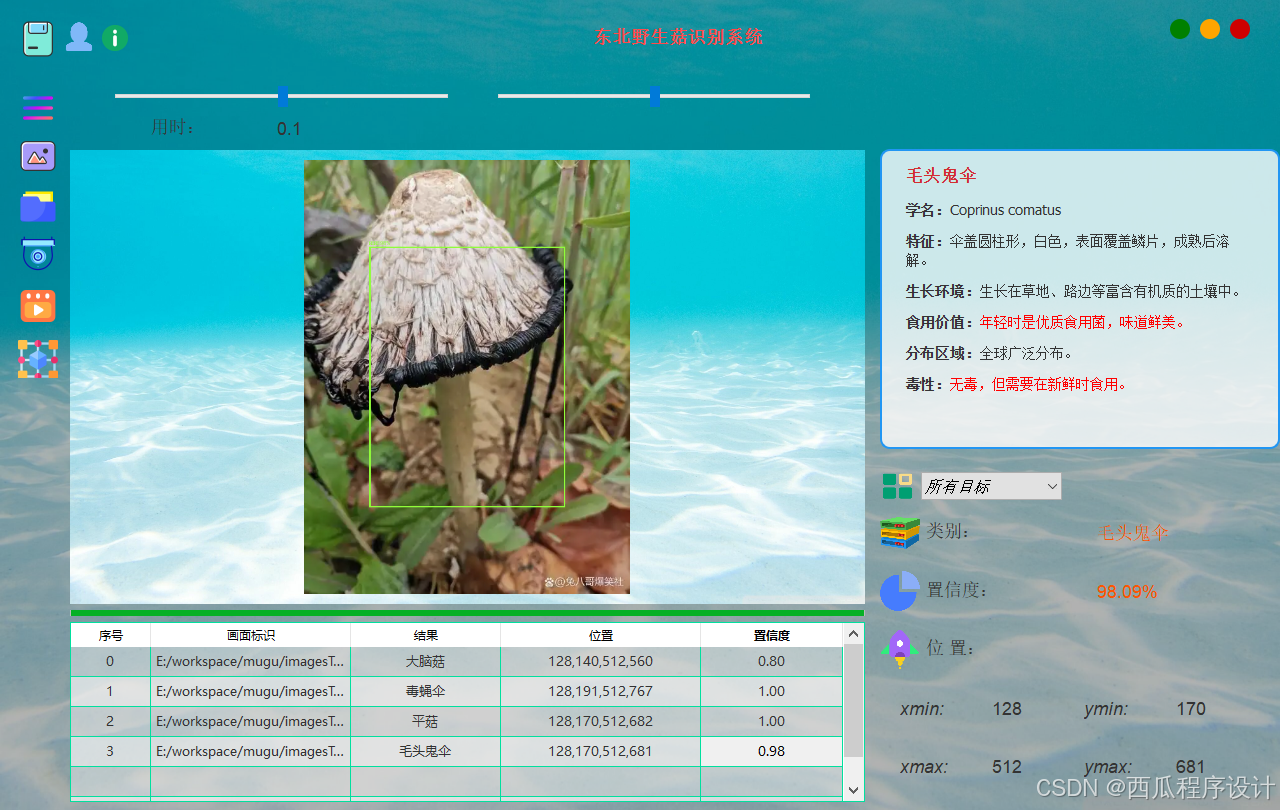Select the image detection icon

tap(38, 156)
